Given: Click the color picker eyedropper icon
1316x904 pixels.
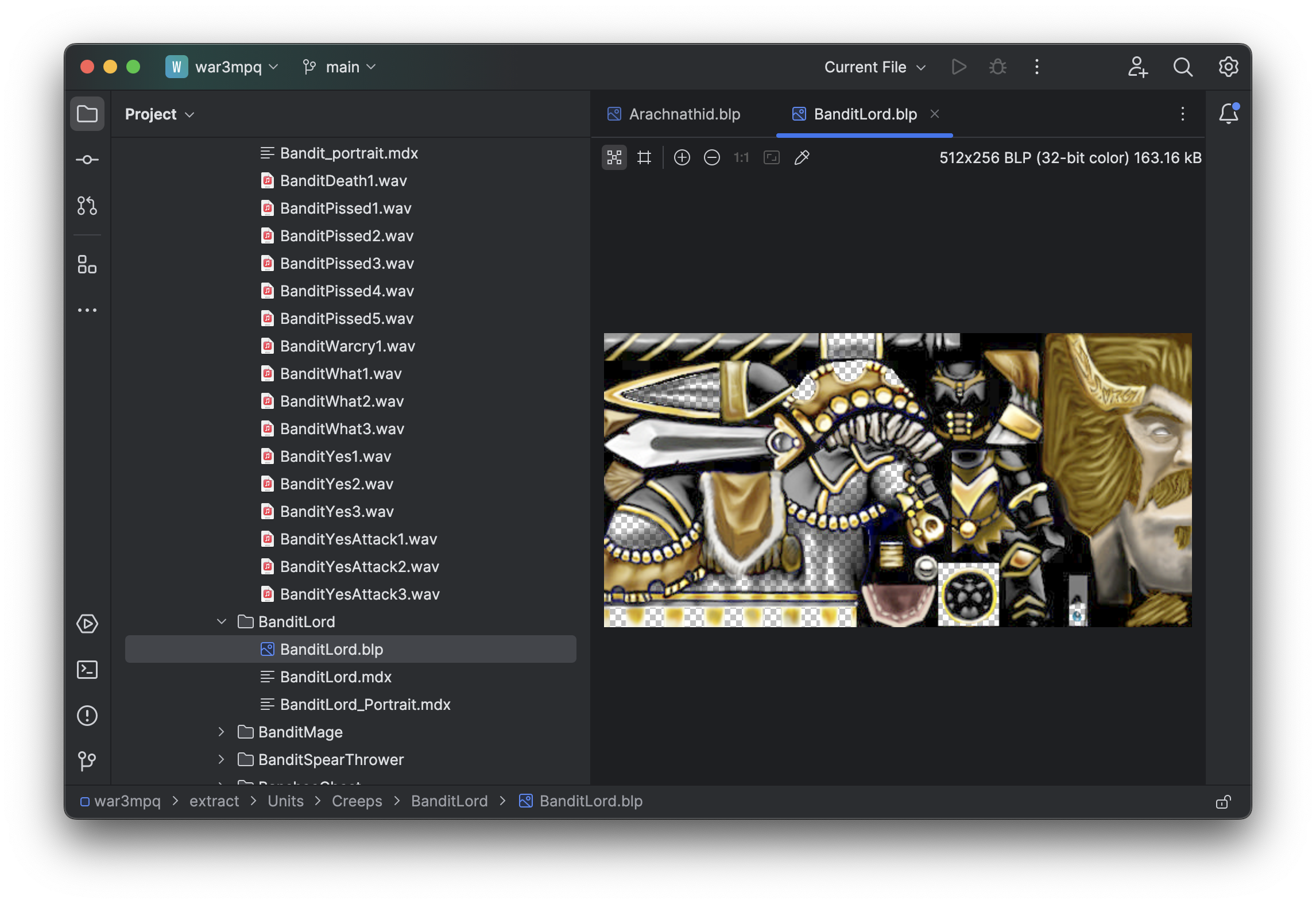Looking at the screenshot, I should pyautogui.click(x=802, y=157).
